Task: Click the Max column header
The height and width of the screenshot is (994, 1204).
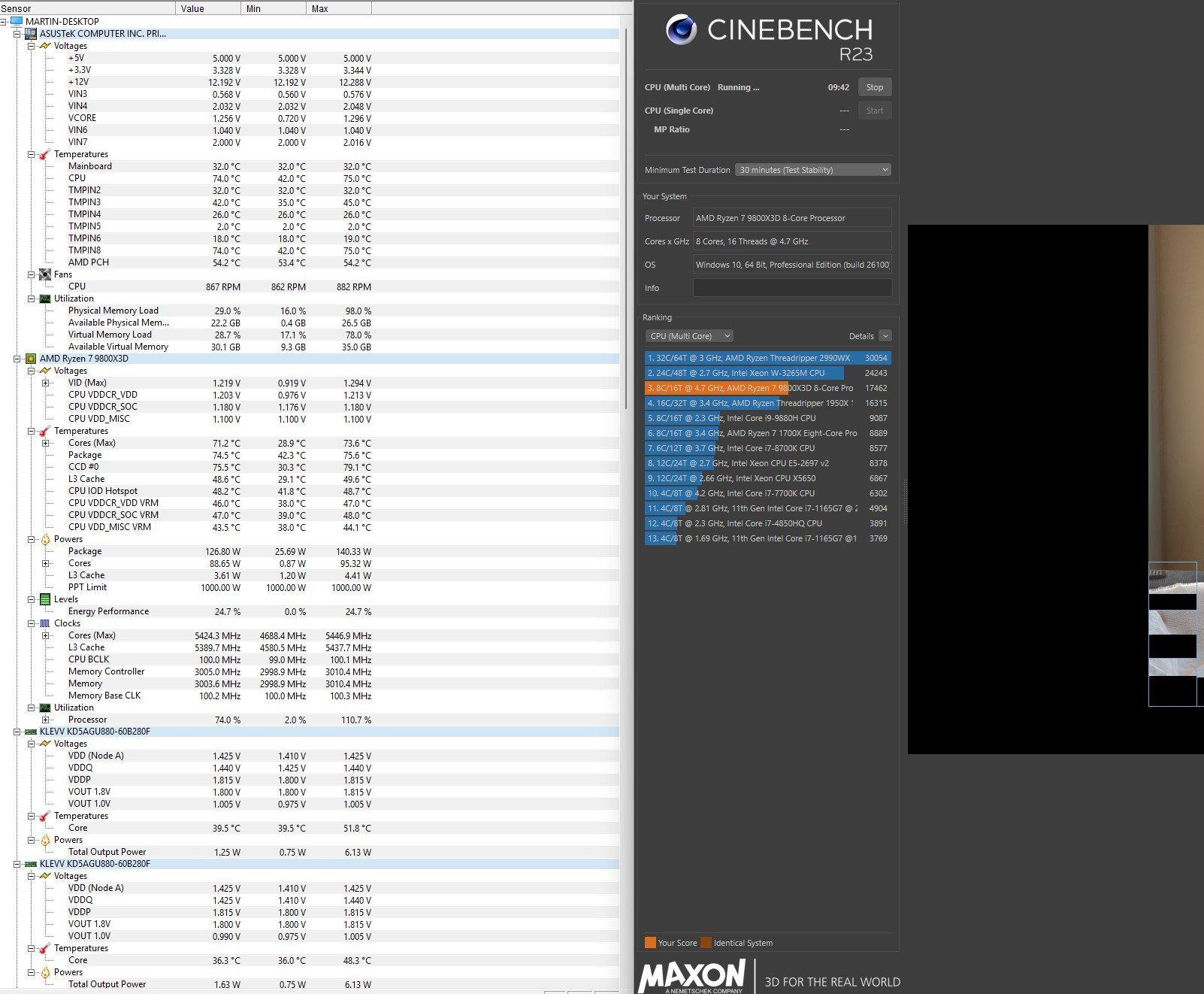Action: click(x=339, y=8)
